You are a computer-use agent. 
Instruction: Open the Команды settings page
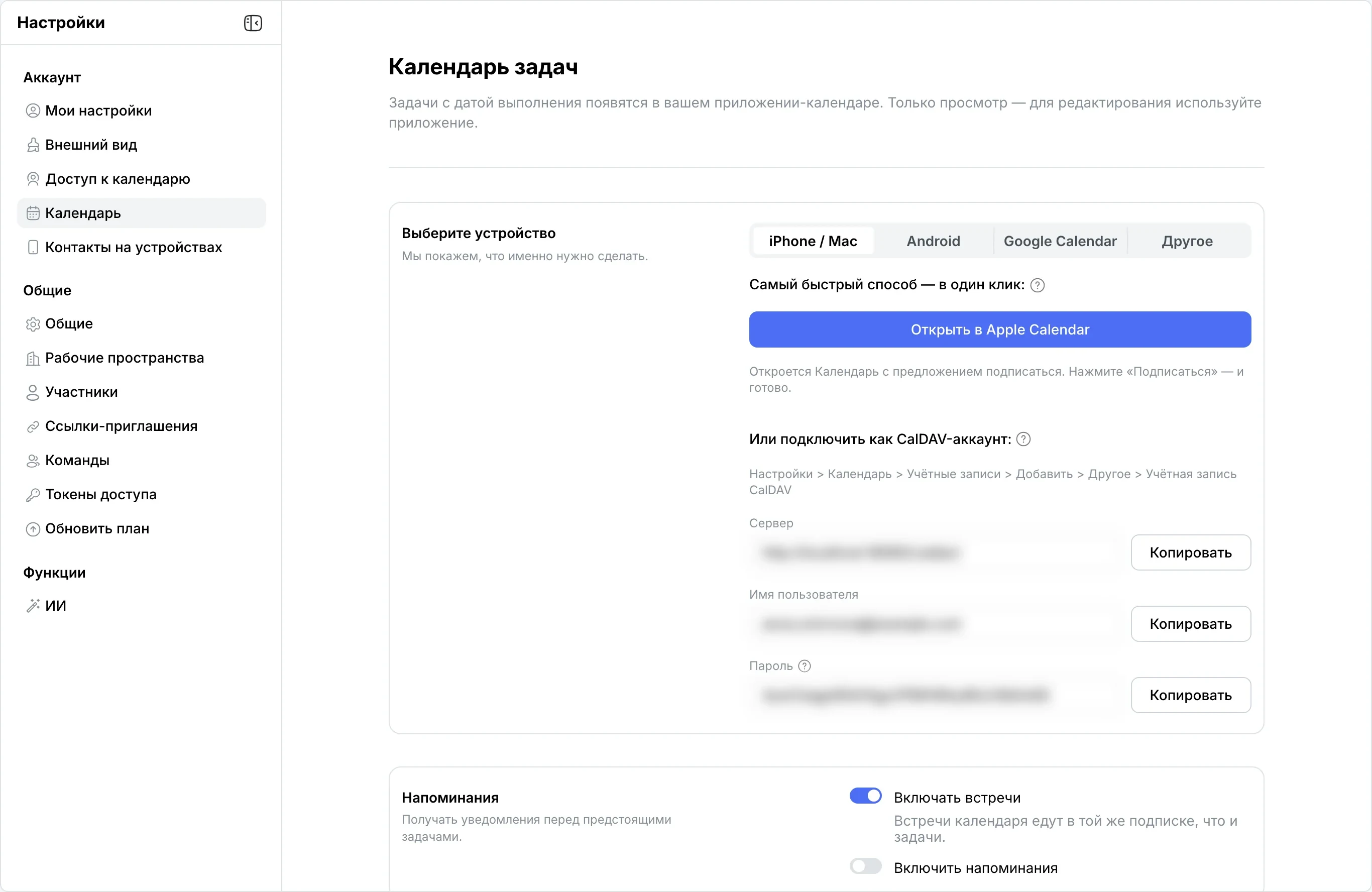142,461
